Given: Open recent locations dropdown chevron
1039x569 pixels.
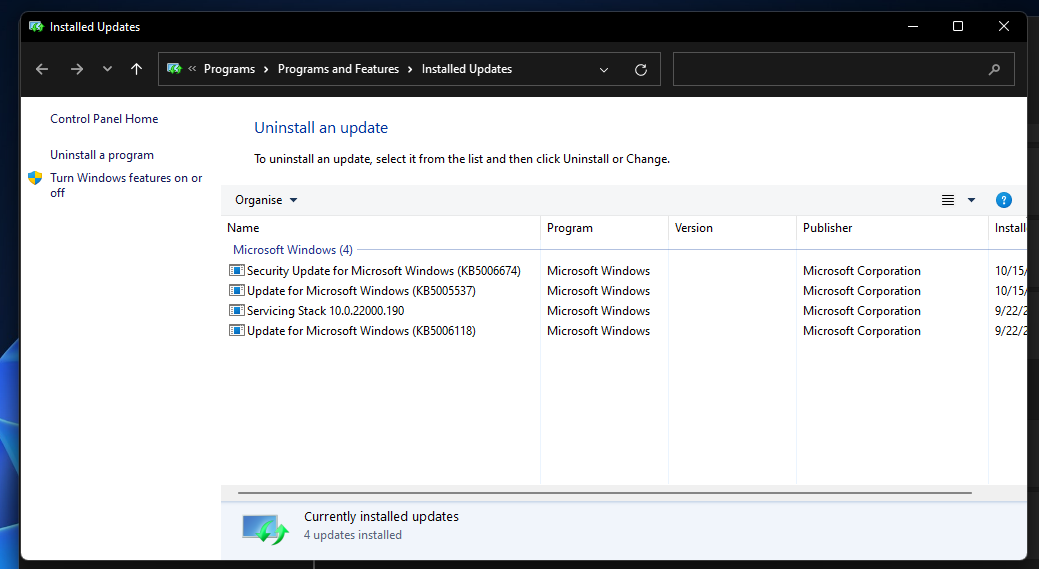Looking at the screenshot, I should pyautogui.click(x=107, y=69).
